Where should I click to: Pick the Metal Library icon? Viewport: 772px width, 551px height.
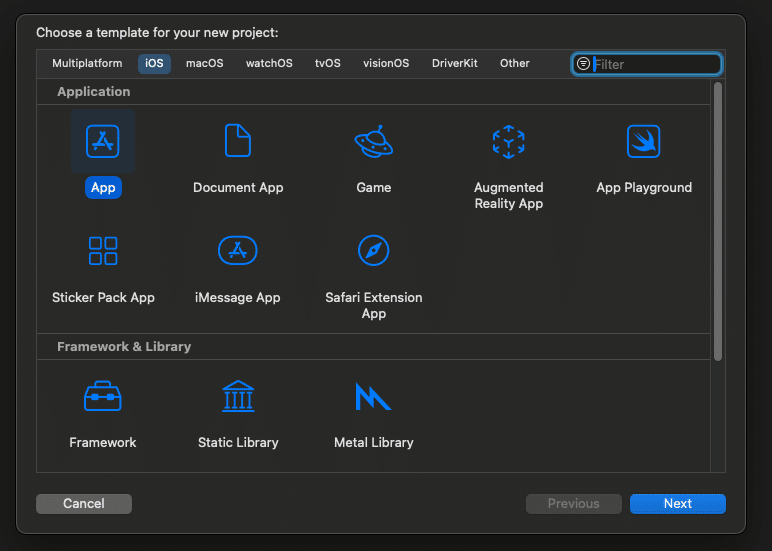373,396
